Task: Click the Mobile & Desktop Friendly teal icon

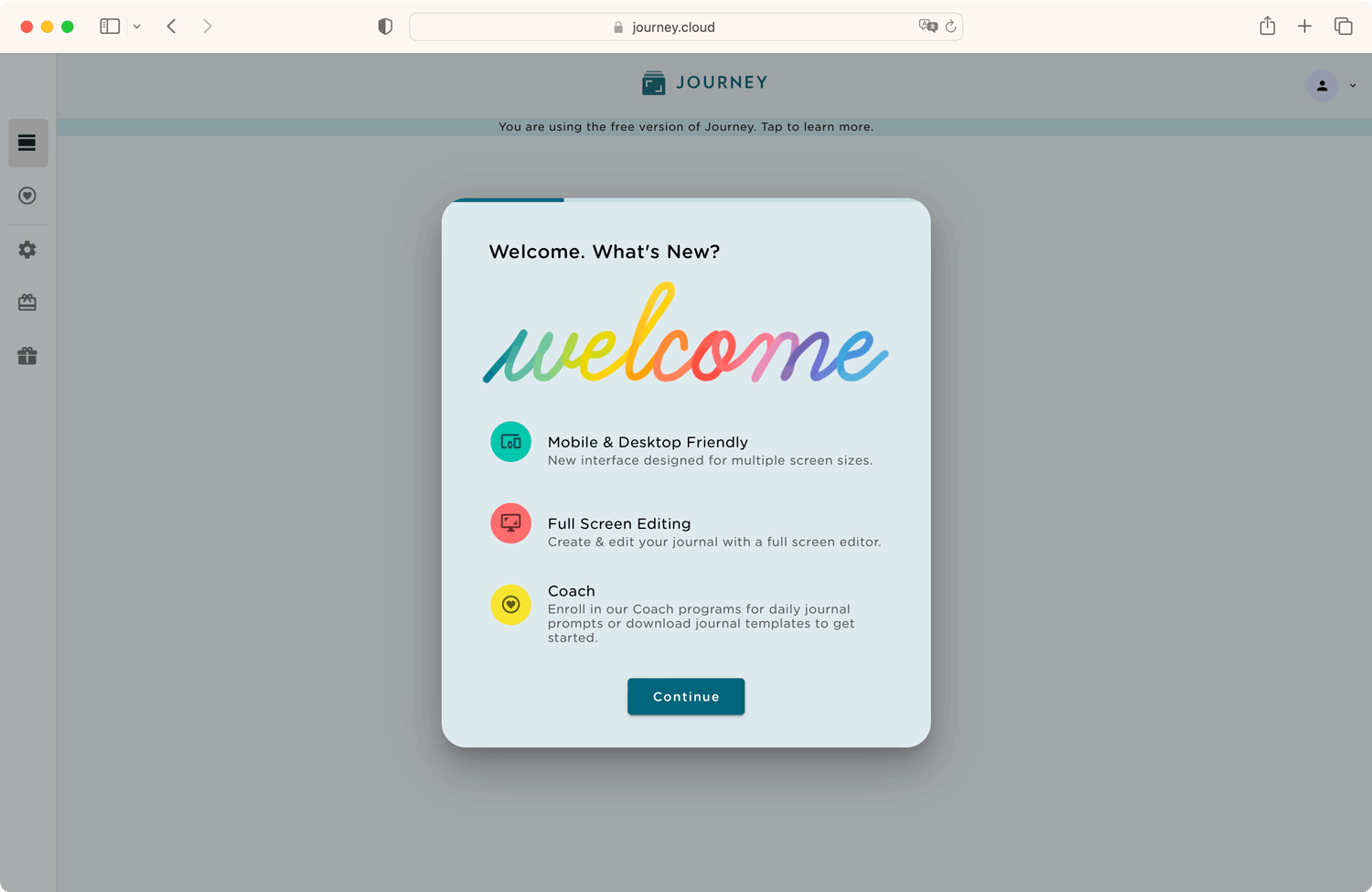Action: [x=510, y=442]
